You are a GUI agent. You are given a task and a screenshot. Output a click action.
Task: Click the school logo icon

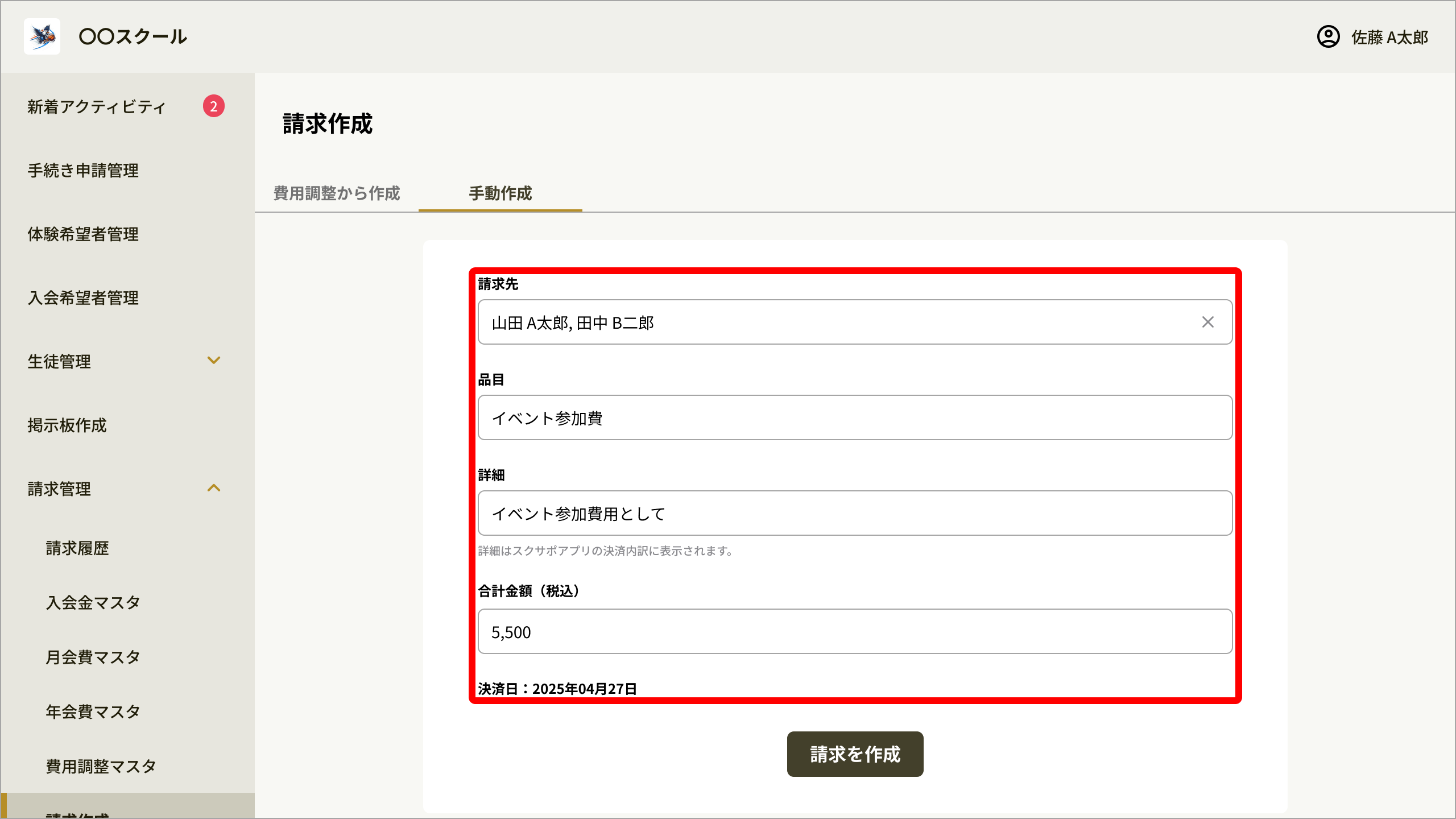(x=42, y=36)
